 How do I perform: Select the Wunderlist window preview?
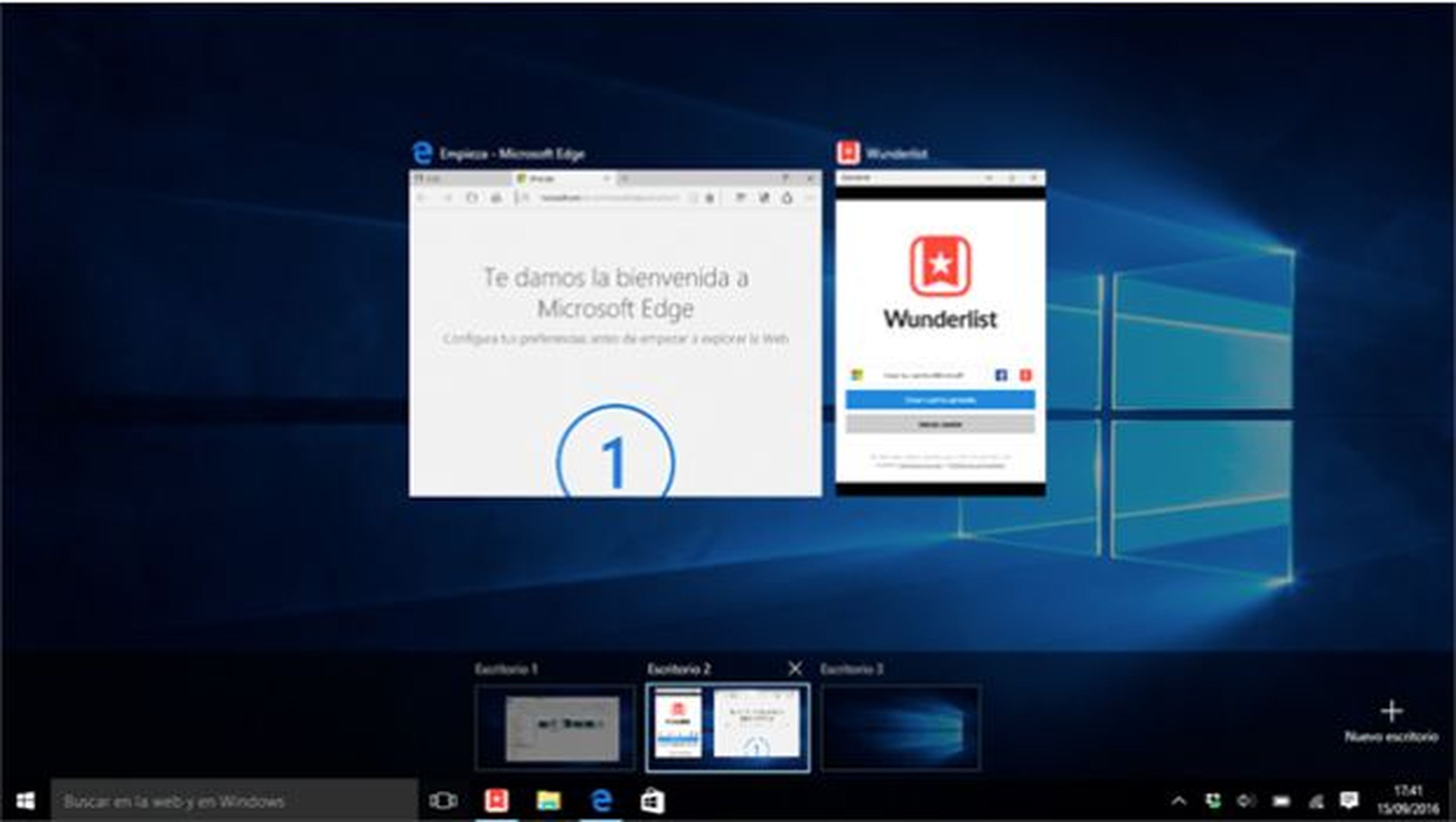(x=940, y=333)
